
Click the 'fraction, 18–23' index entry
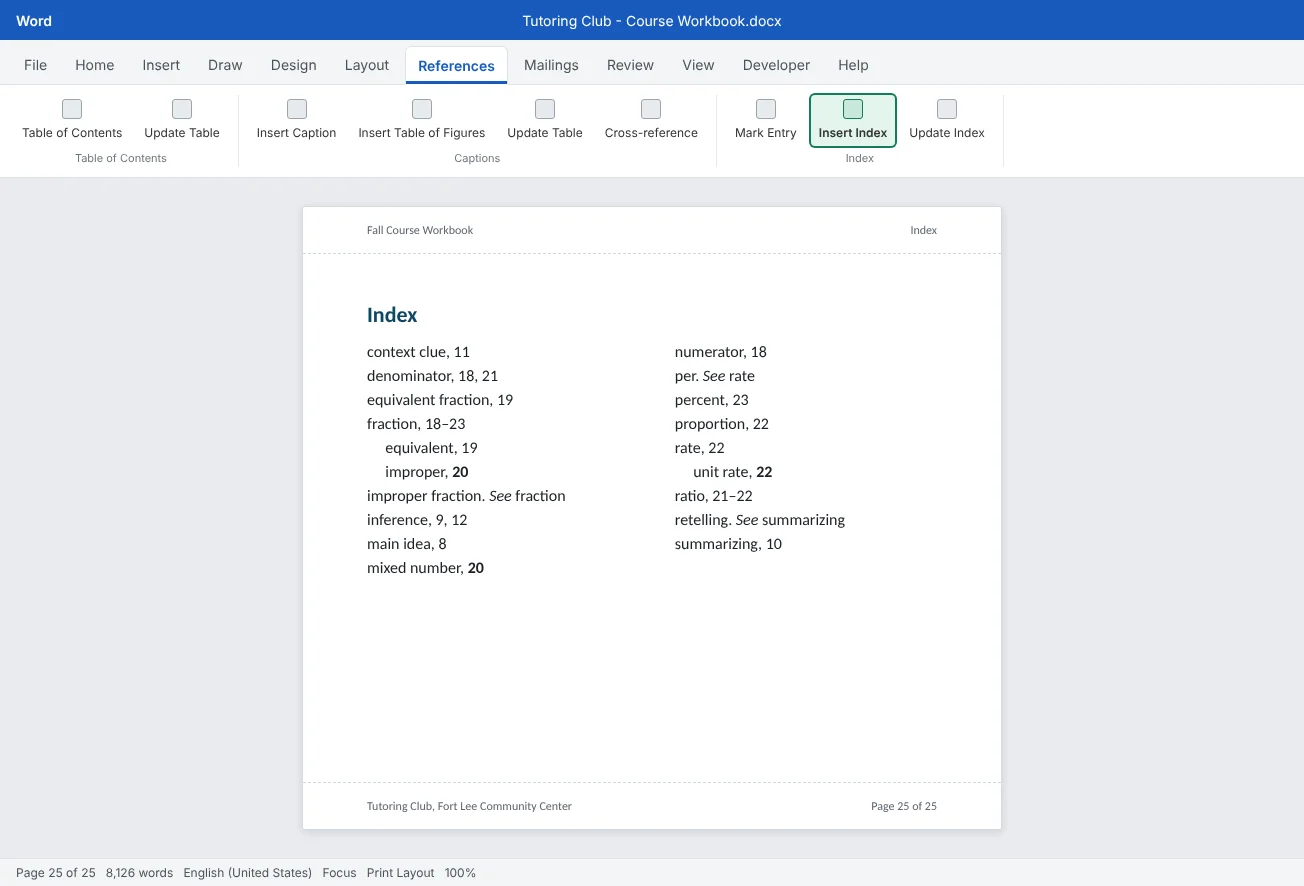416,424
